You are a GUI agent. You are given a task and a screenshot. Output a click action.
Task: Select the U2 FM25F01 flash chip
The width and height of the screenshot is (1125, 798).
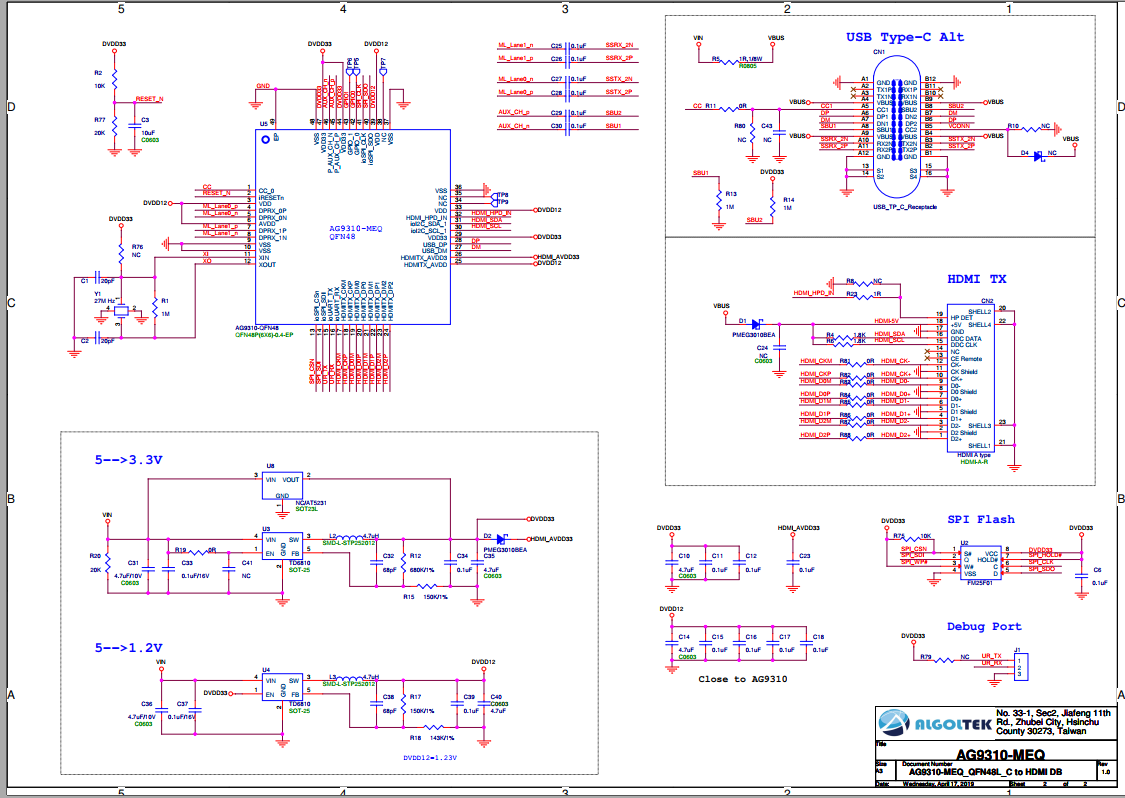(x=981, y=563)
